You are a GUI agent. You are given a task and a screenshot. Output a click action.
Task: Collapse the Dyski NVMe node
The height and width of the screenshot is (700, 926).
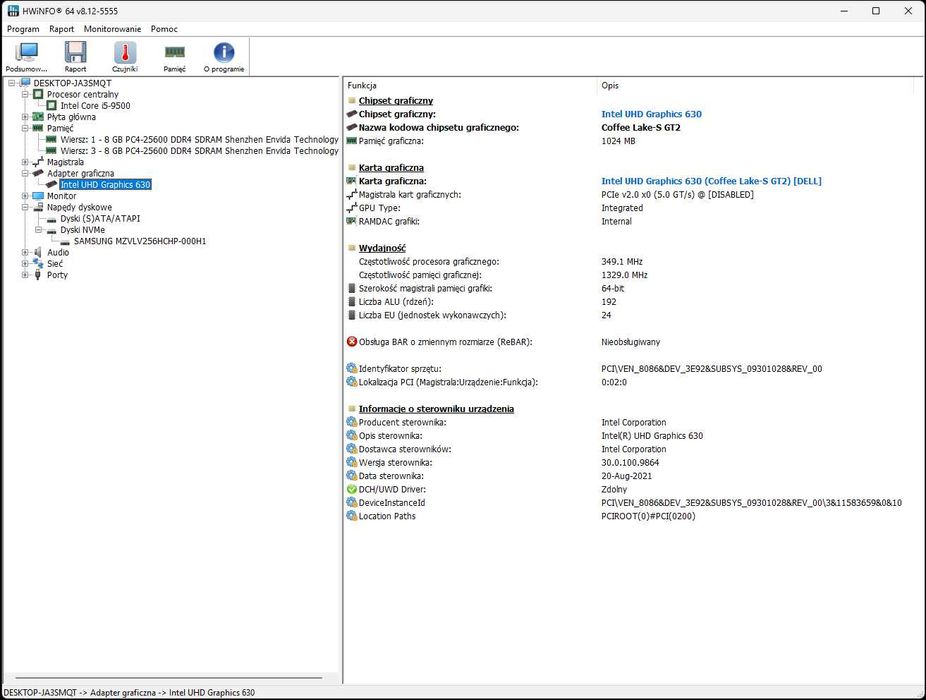(38, 230)
